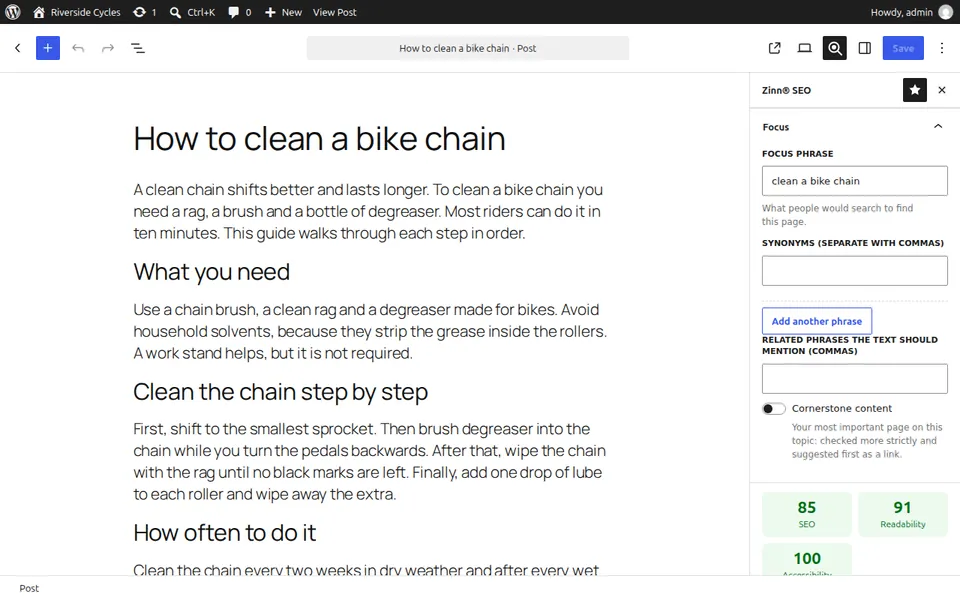Toggle the Zinn SEO sidebar icon
This screenshot has height=600, width=960.
[834, 48]
